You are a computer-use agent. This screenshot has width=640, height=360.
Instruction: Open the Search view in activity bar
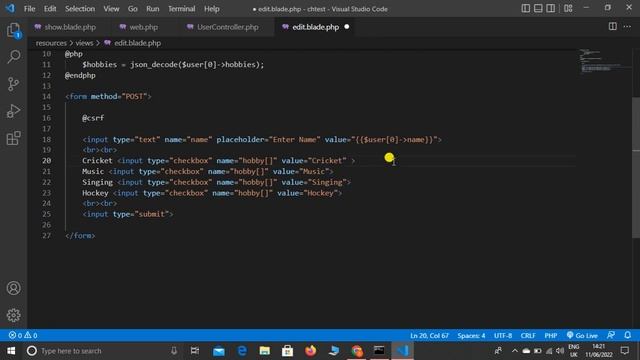click(x=13, y=57)
